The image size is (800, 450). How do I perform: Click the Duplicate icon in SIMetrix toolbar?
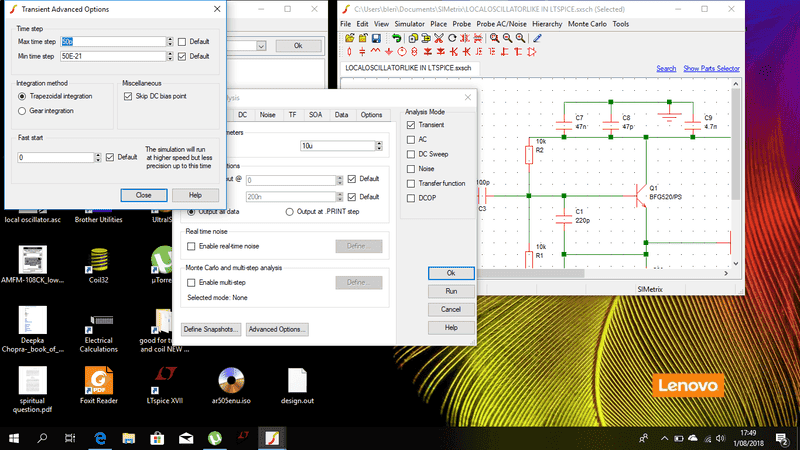point(413,38)
